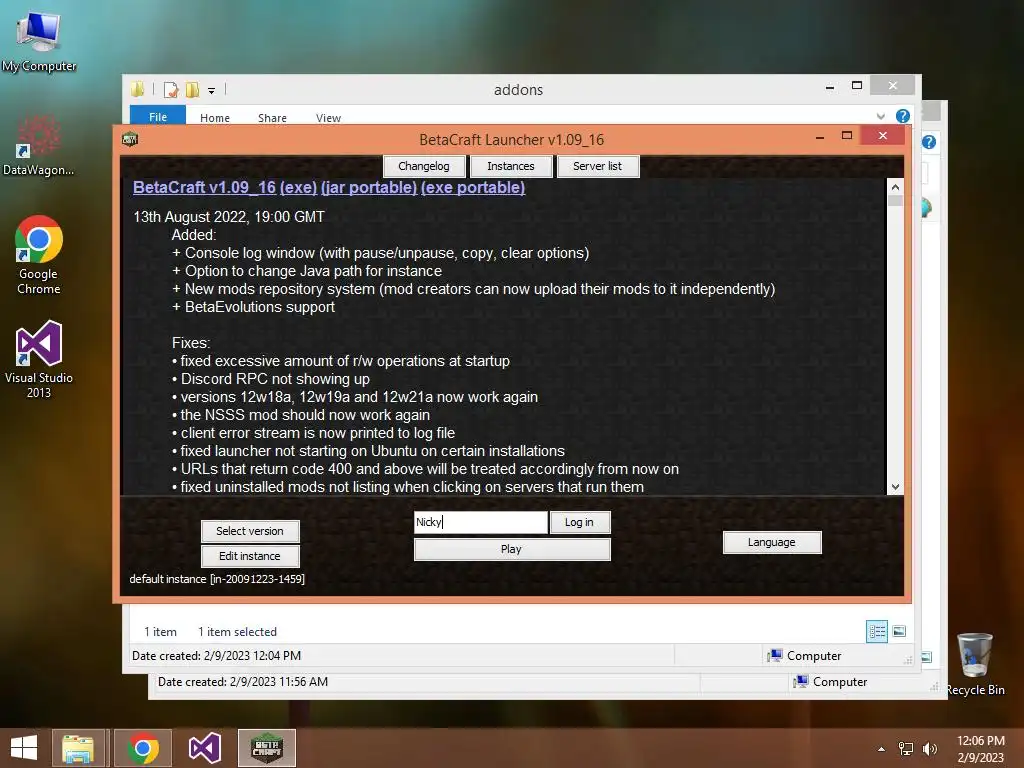Viewport: 1024px width, 768px height.
Task: Click New folder icon in addons toolbar
Action: click(x=192, y=90)
